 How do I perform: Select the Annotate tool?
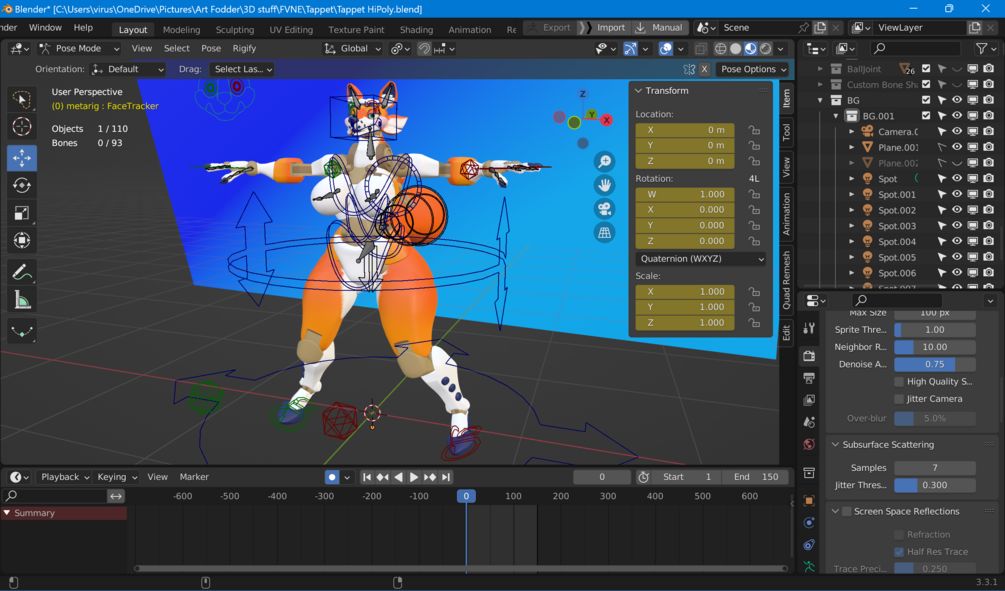coord(22,273)
